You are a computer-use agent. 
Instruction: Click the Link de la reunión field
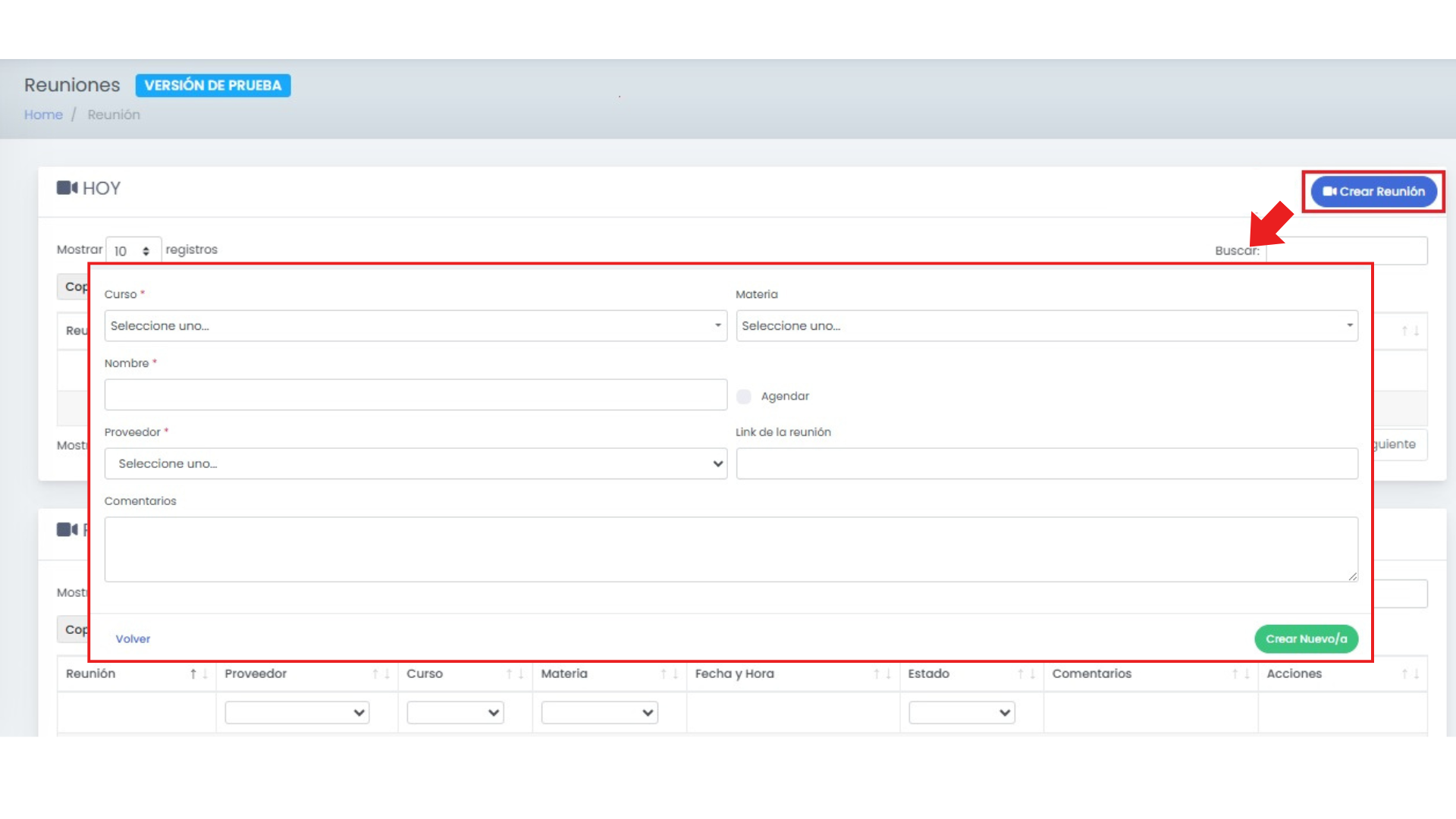pos(1046,464)
